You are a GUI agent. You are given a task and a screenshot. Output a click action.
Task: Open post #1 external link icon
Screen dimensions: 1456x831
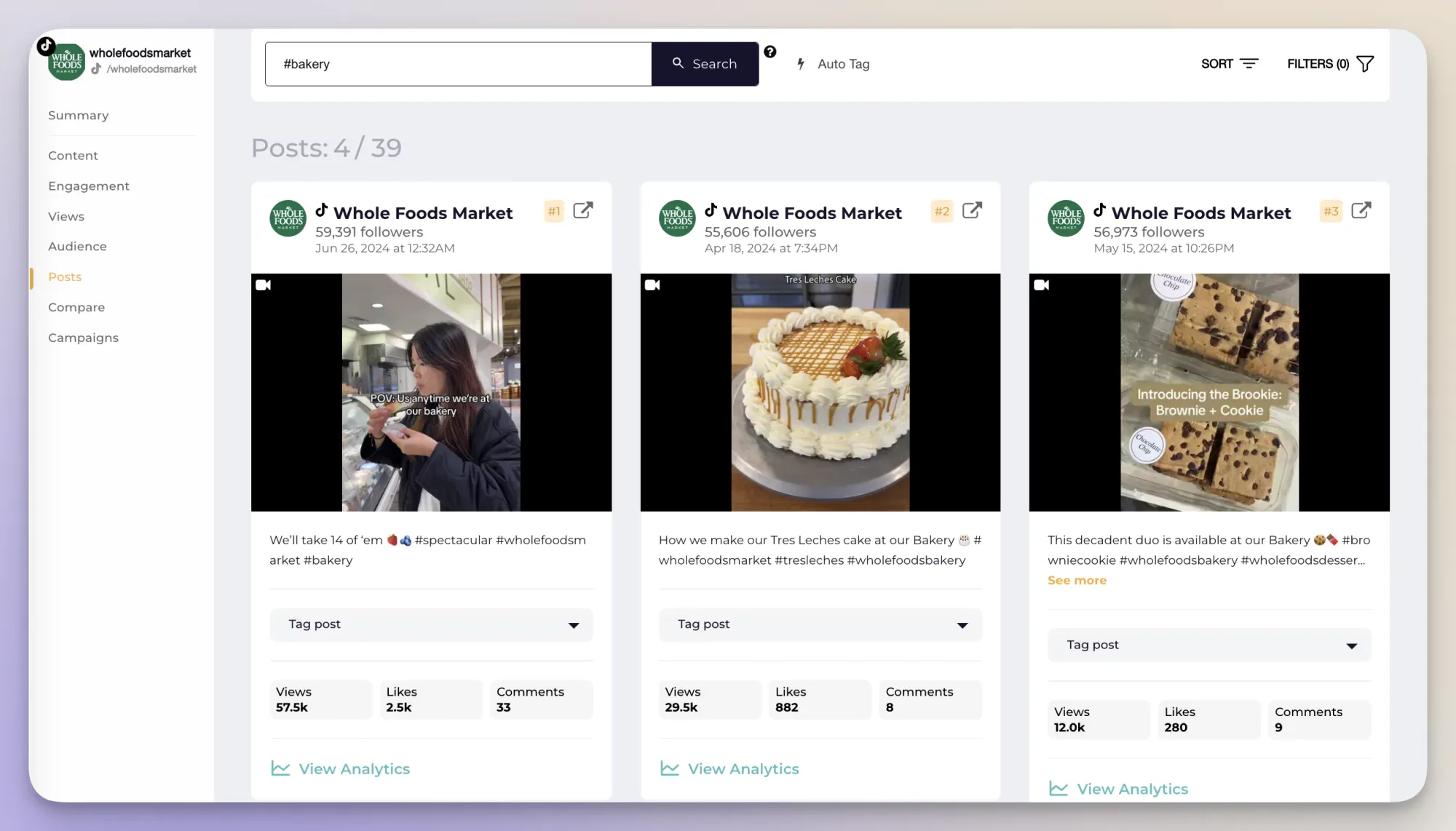(583, 211)
